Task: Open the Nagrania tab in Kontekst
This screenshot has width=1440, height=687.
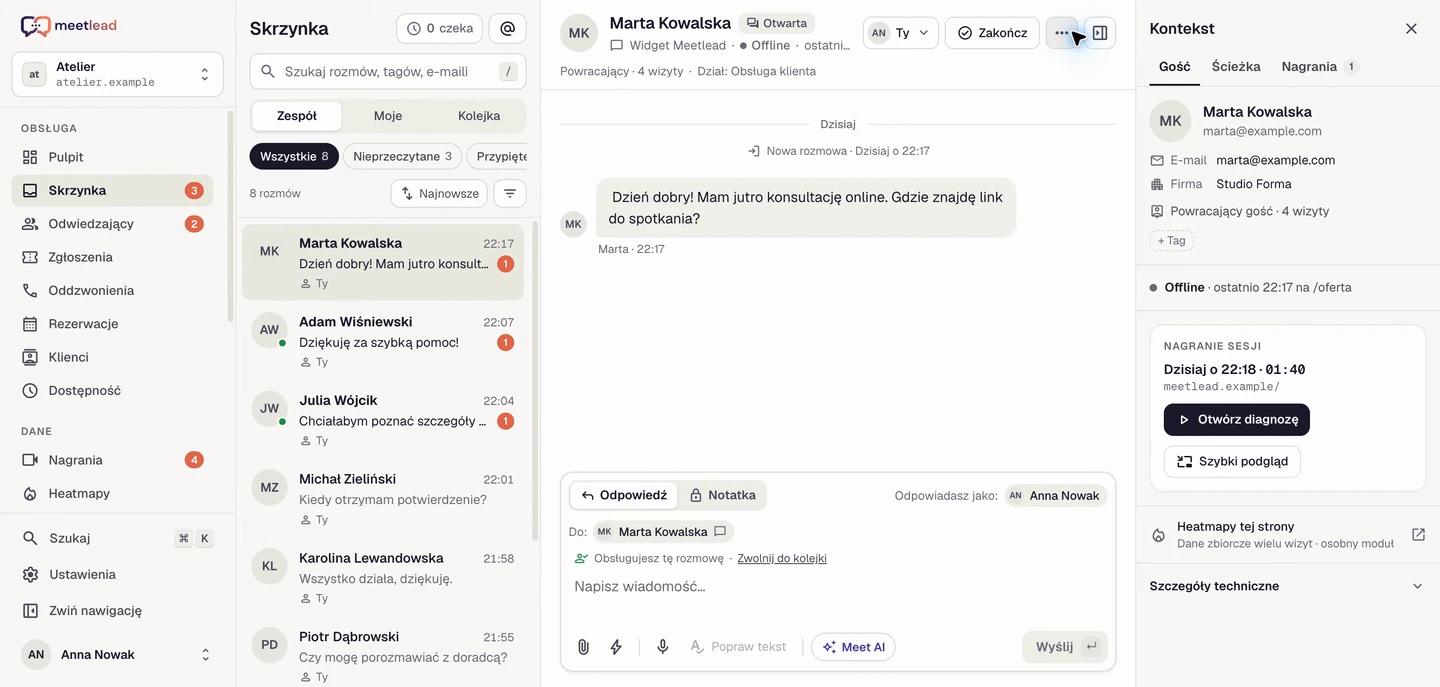Action: 1320,67
